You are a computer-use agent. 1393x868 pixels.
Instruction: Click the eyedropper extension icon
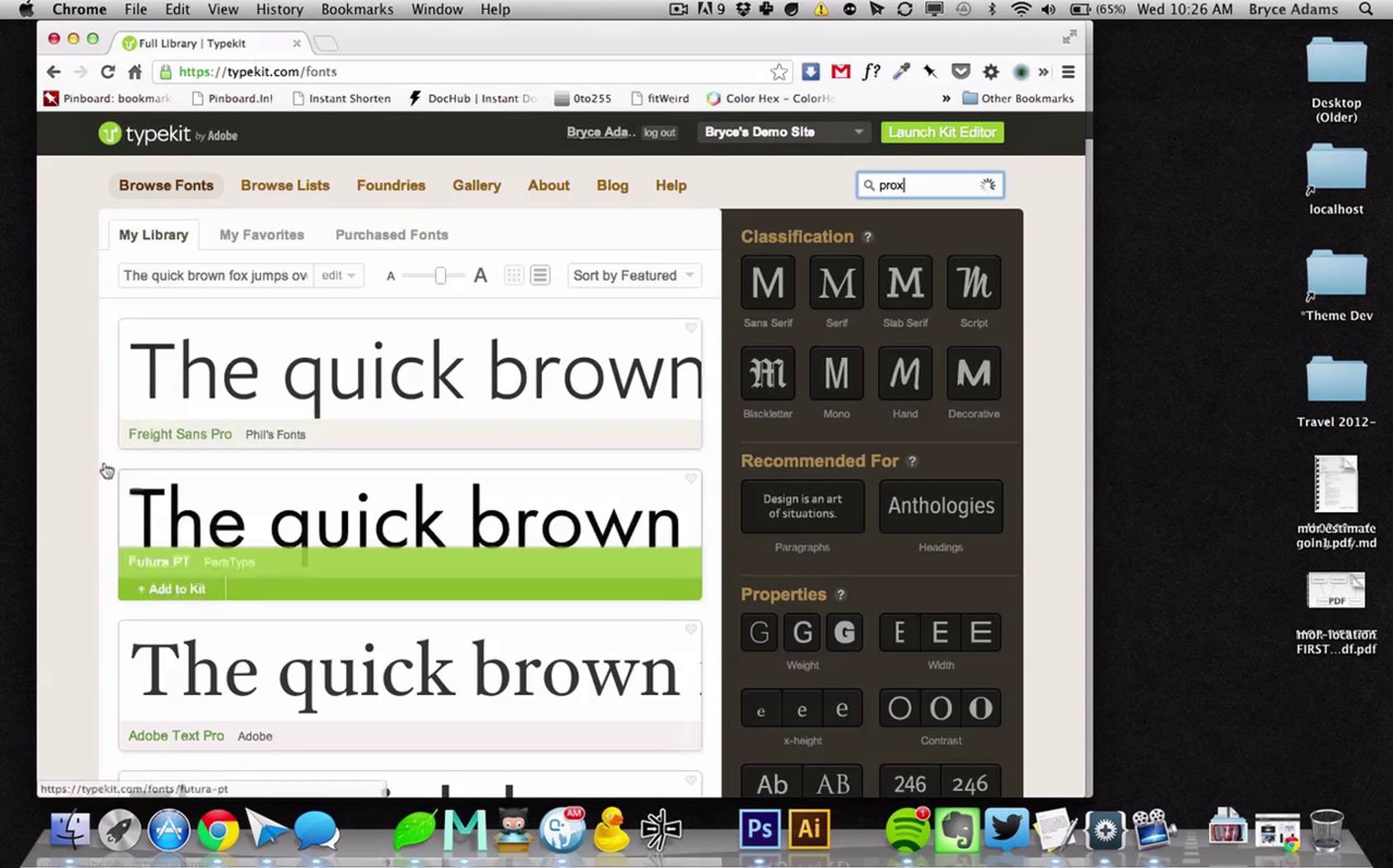(x=901, y=72)
